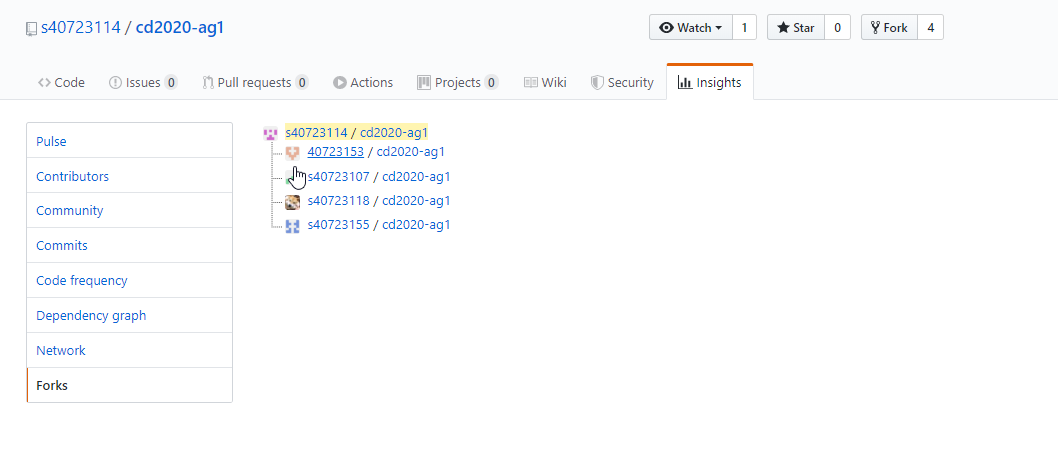Switch to the Code tab
This screenshot has width=1058, height=453.
[x=61, y=83]
